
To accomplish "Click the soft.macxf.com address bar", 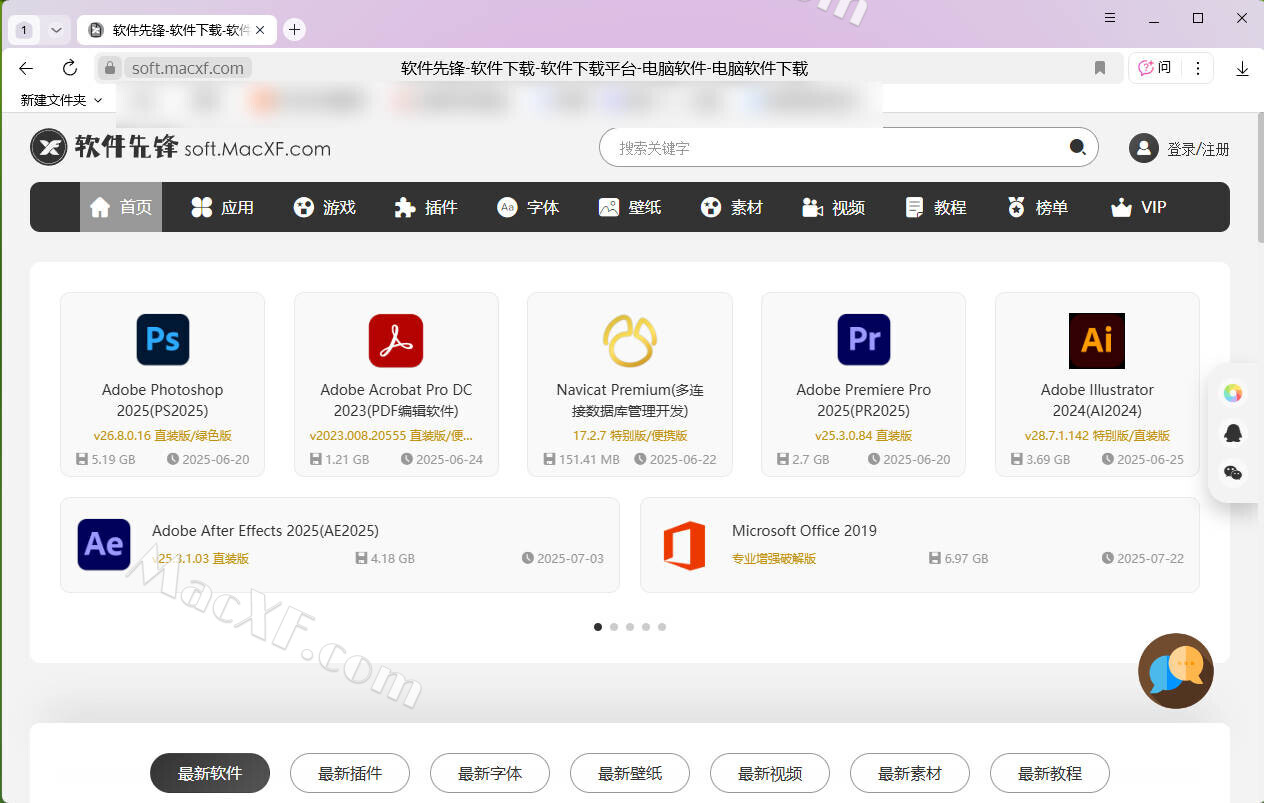I will point(188,68).
